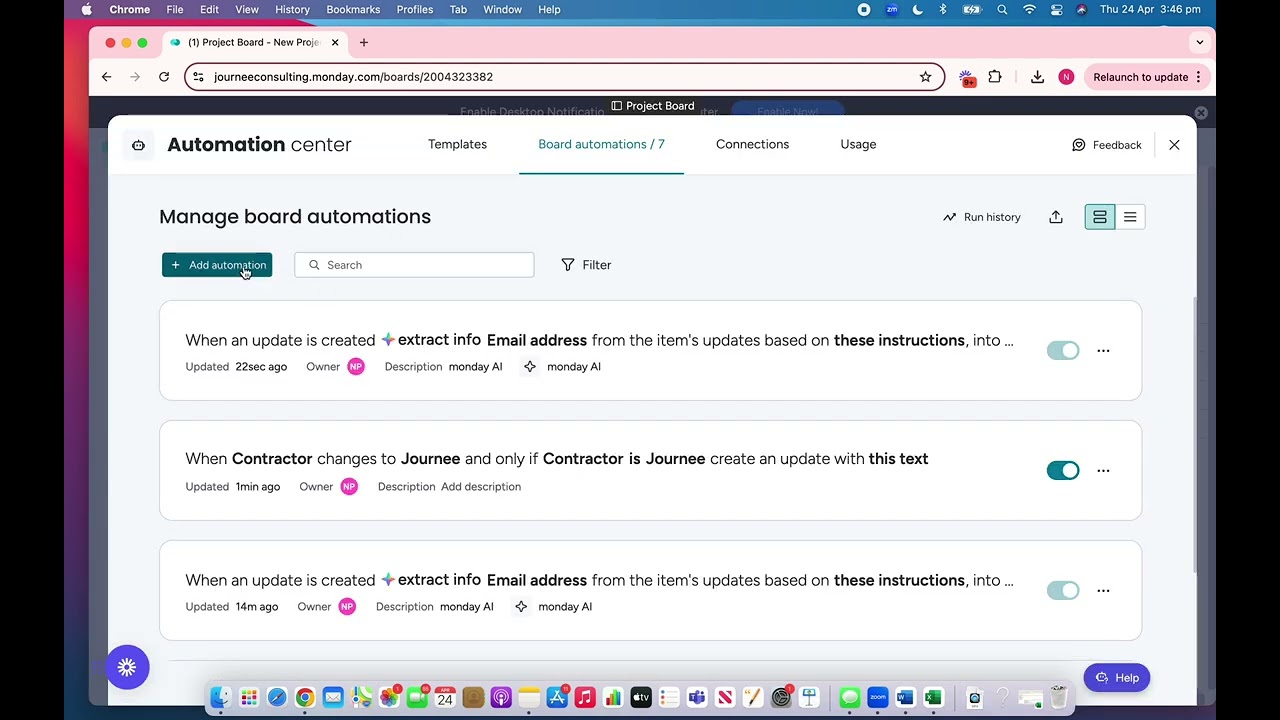Open Microsoft Excel from the dock
Viewport: 1280px width, 720px height.
pos(933,697)
